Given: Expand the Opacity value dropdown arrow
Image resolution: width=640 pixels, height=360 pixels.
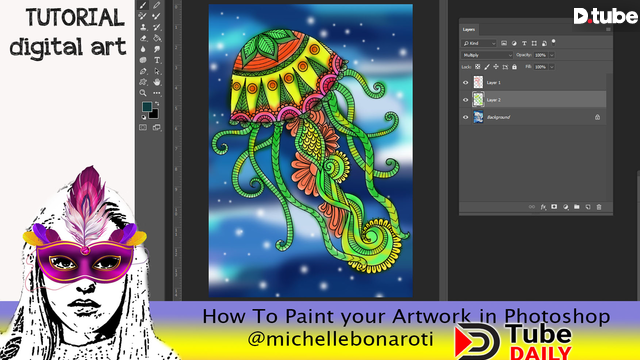Looking at the screenshot, I should coord(552,55).
